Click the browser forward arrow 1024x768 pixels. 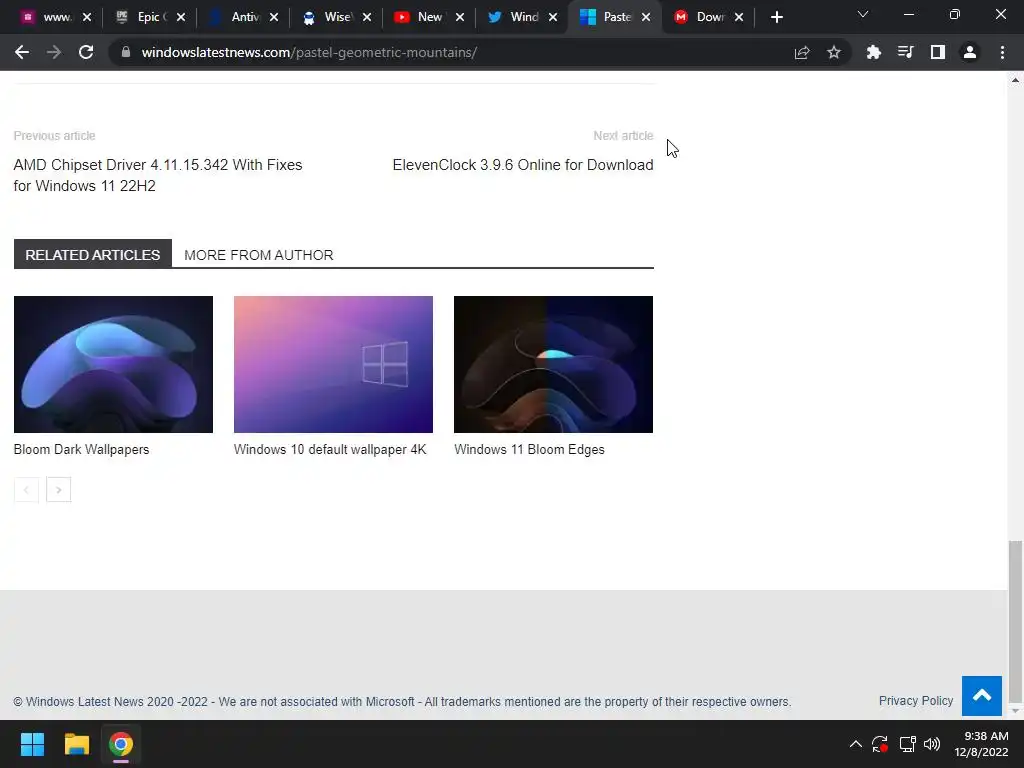[54, 52]
